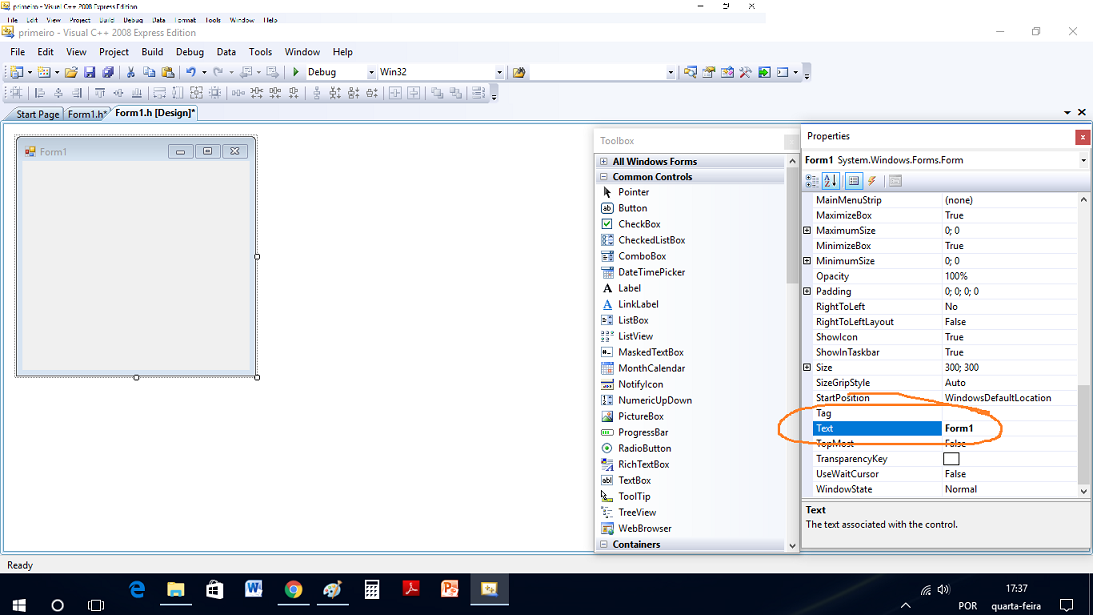The width and height of the screenshot is (1093, 615).
Task: Click the Text property value field
Action: click(1010, 428)
